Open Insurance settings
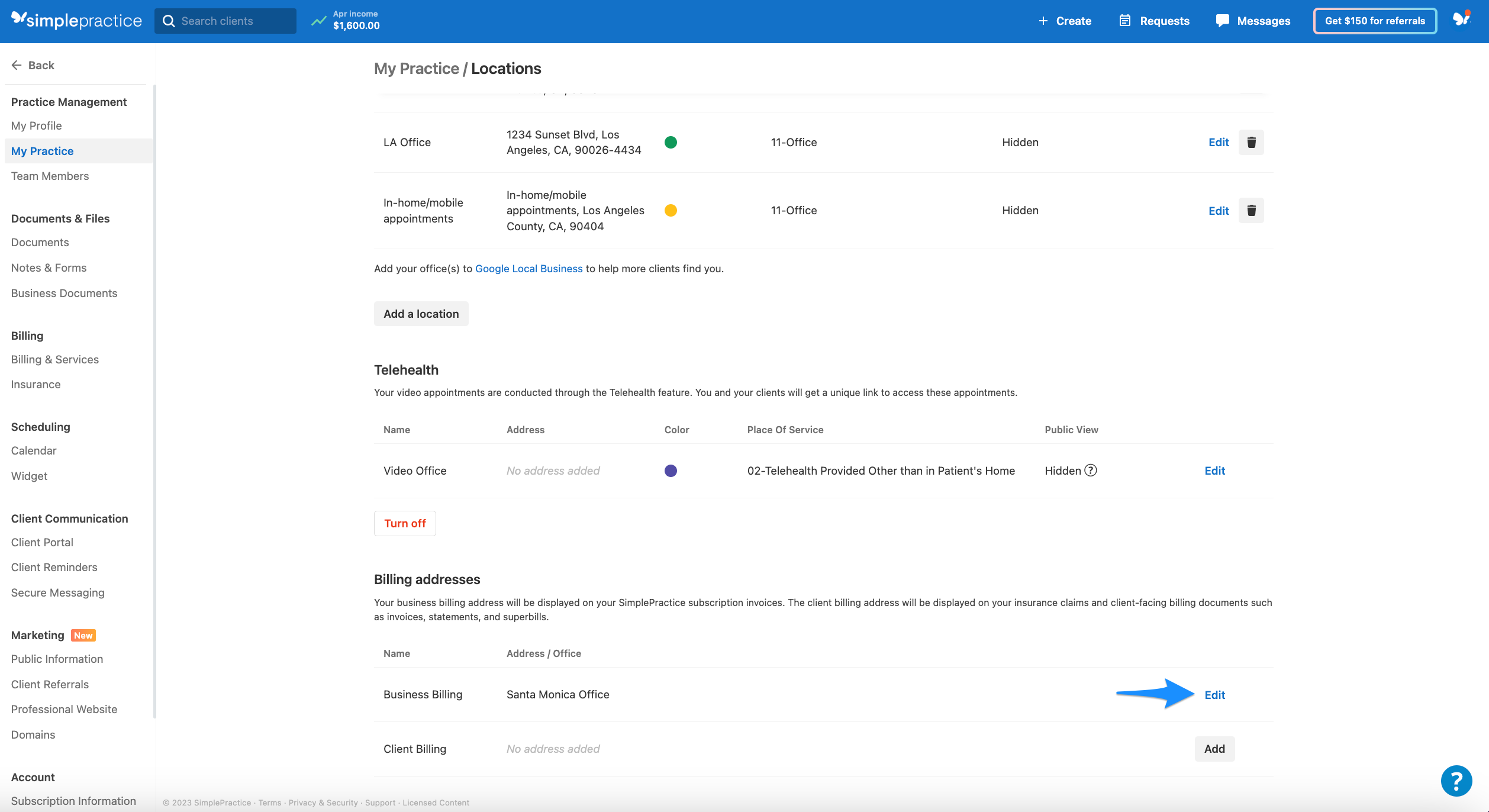Screen dimensions: 1489x812 click(36, 384)
